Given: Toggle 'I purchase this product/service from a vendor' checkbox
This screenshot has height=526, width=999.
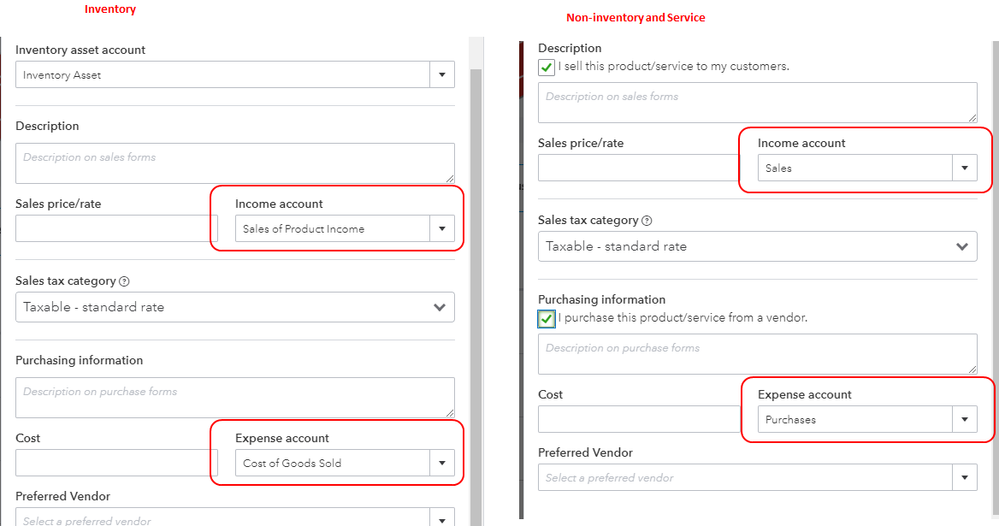Looking at the screenshot, I should [546, 318].
